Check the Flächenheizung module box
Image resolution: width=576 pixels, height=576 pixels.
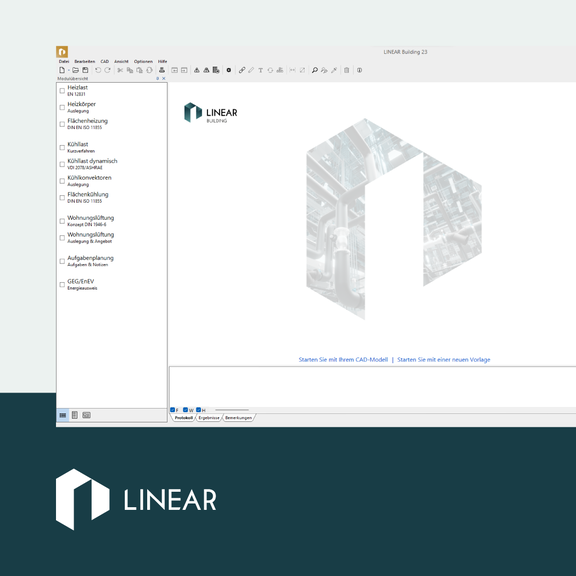coord(62,124)
